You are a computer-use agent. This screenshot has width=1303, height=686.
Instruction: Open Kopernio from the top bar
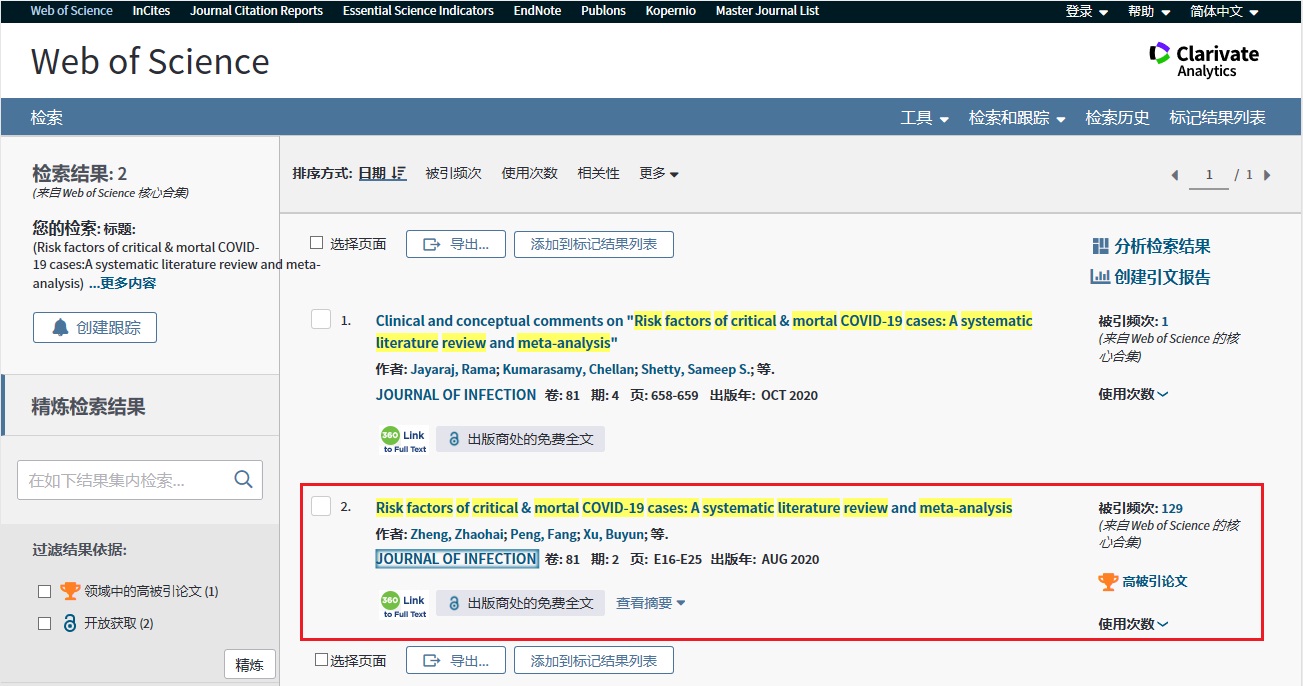pyautogui.click(x=670, y=11)
